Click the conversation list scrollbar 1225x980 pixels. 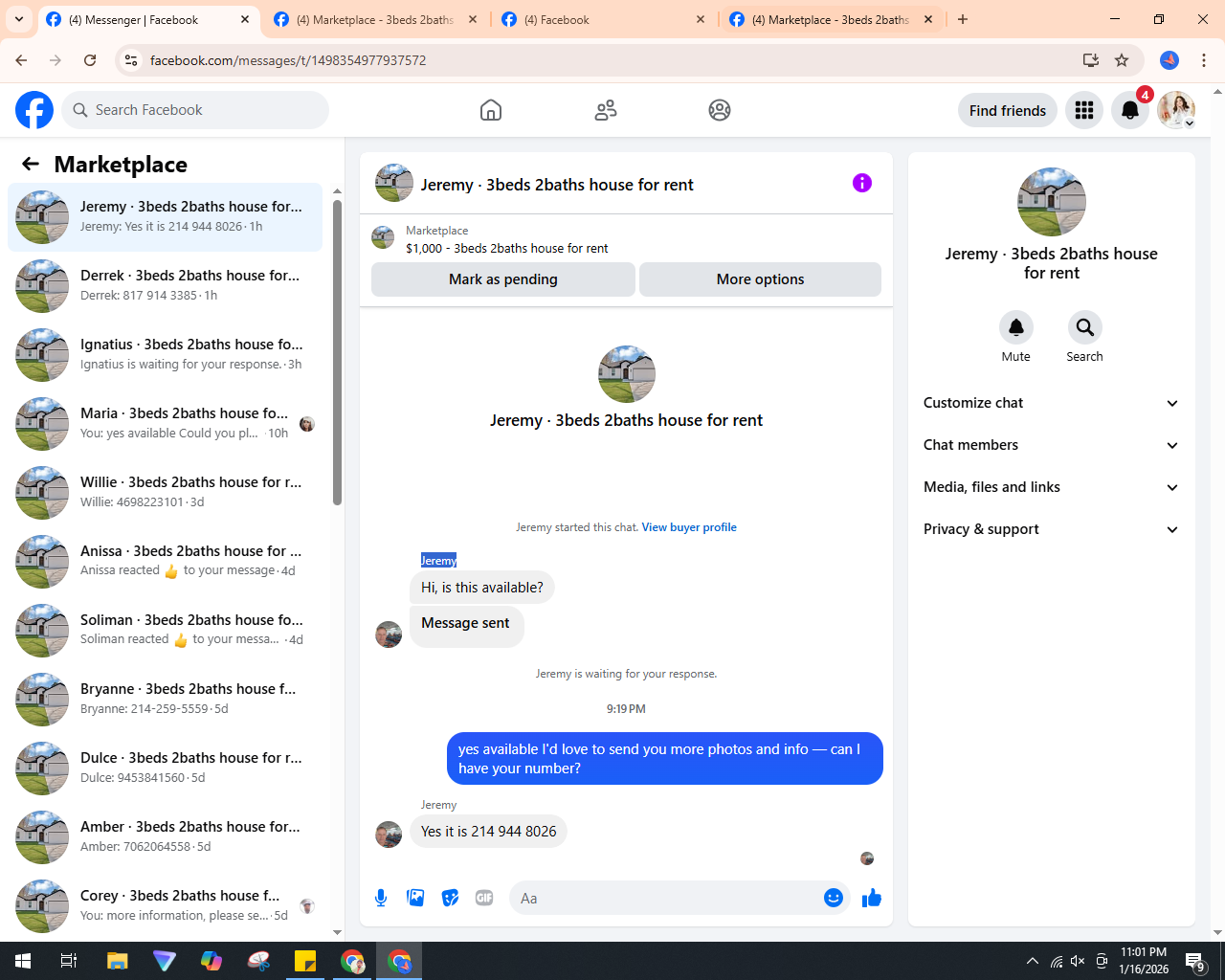pyautogui.click(x=337, y=352)
